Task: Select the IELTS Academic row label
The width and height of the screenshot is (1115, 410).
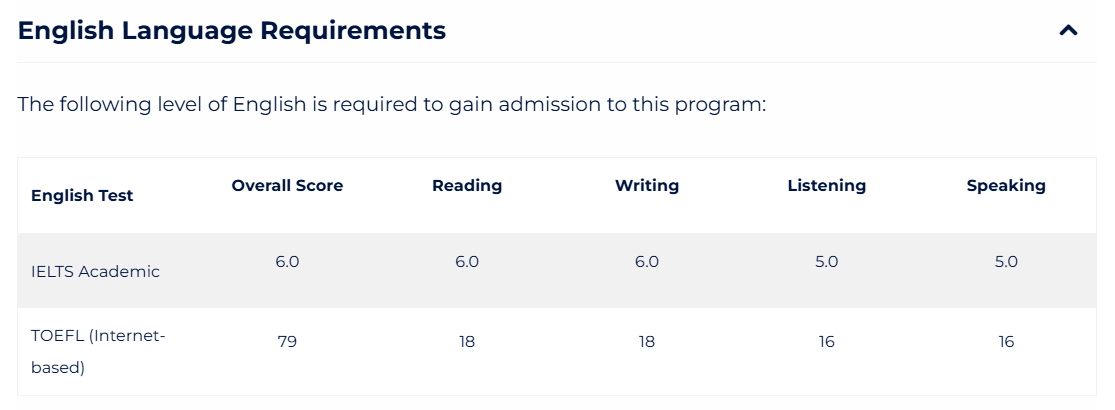Action: 95,271
